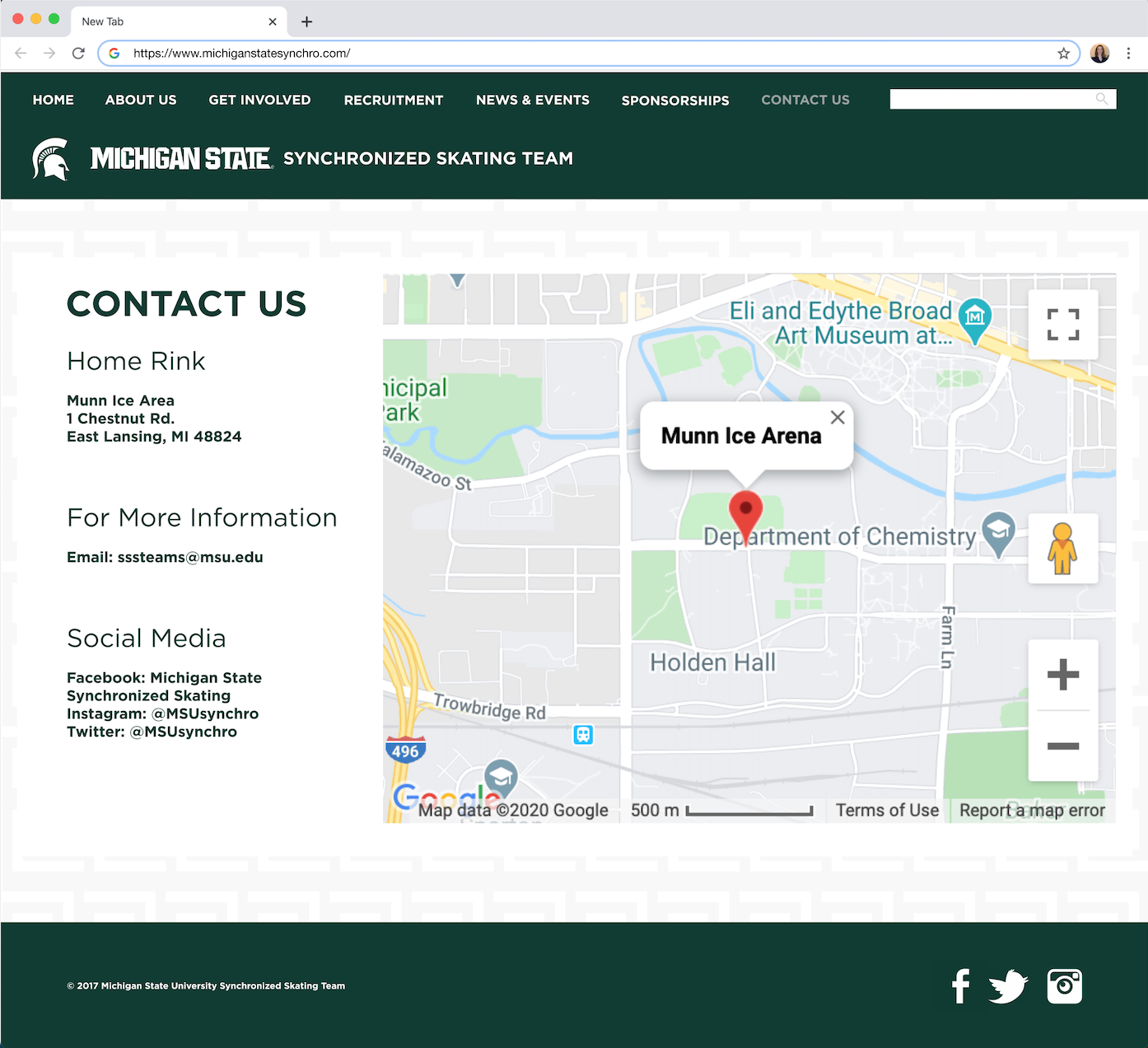Bookmark page with the star icon
The width and height of the screenshot is (1148, 1048).
[1063, 54]
